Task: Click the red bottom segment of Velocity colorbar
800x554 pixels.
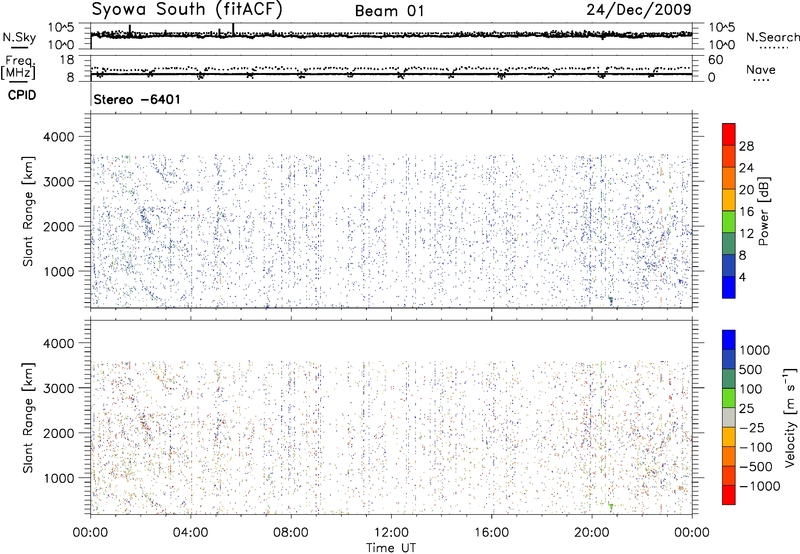Action: point(729,495)
